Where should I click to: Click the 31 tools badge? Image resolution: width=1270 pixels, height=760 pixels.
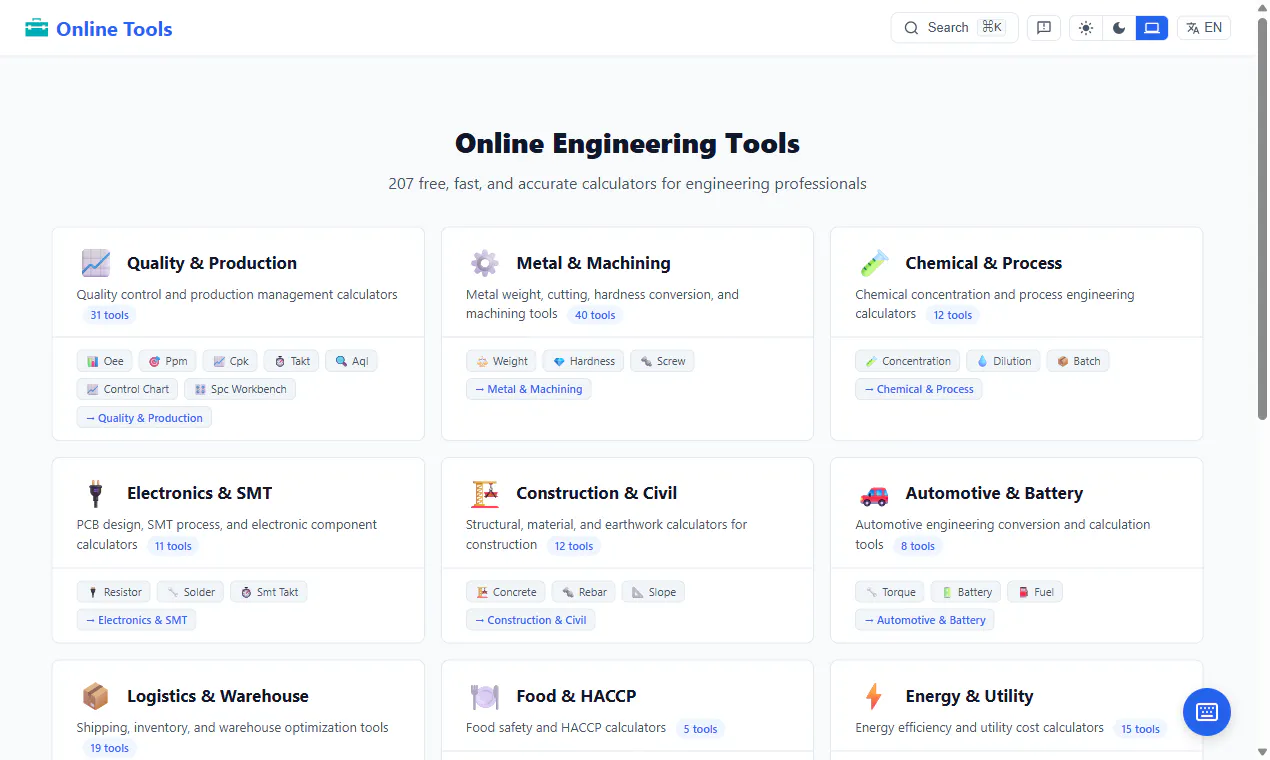coord(109,315)
